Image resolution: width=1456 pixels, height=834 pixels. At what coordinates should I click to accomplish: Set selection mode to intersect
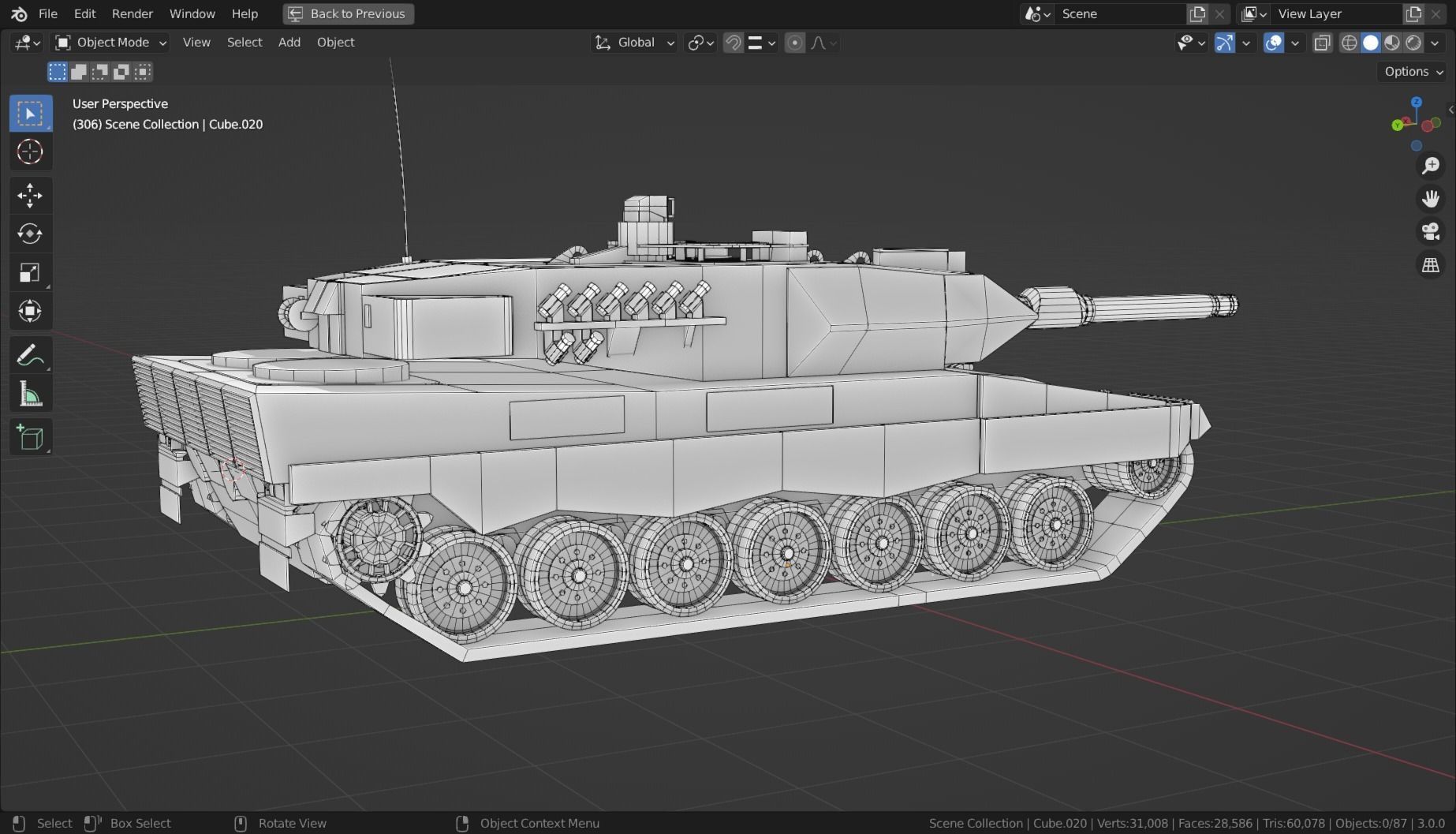point(143,72)
